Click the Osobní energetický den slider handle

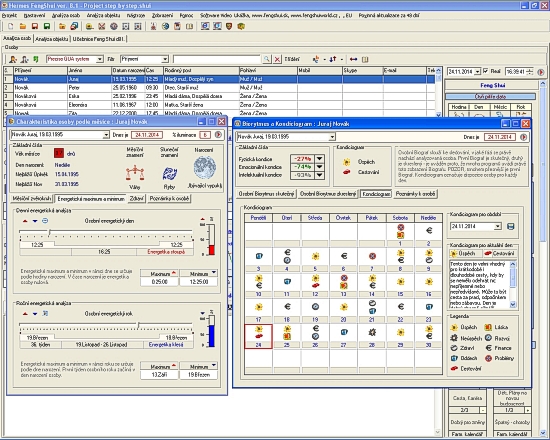coord(50,232)
